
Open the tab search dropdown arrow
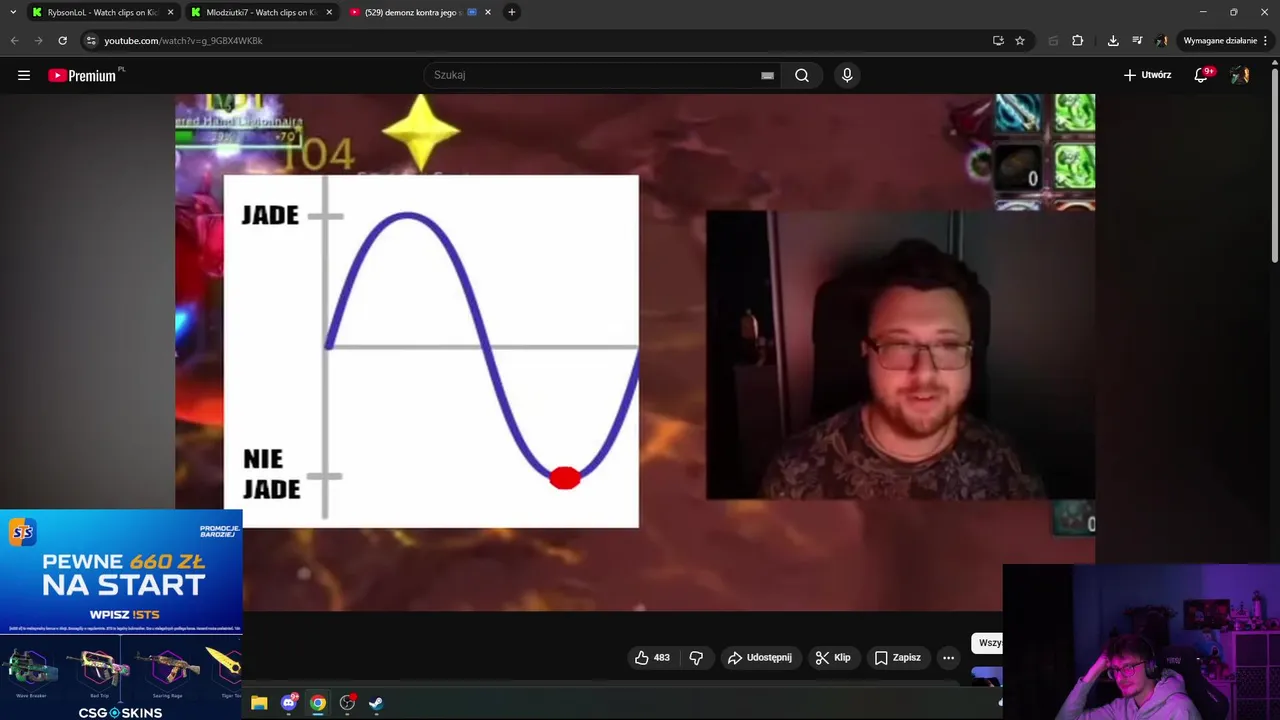point(13,12)
